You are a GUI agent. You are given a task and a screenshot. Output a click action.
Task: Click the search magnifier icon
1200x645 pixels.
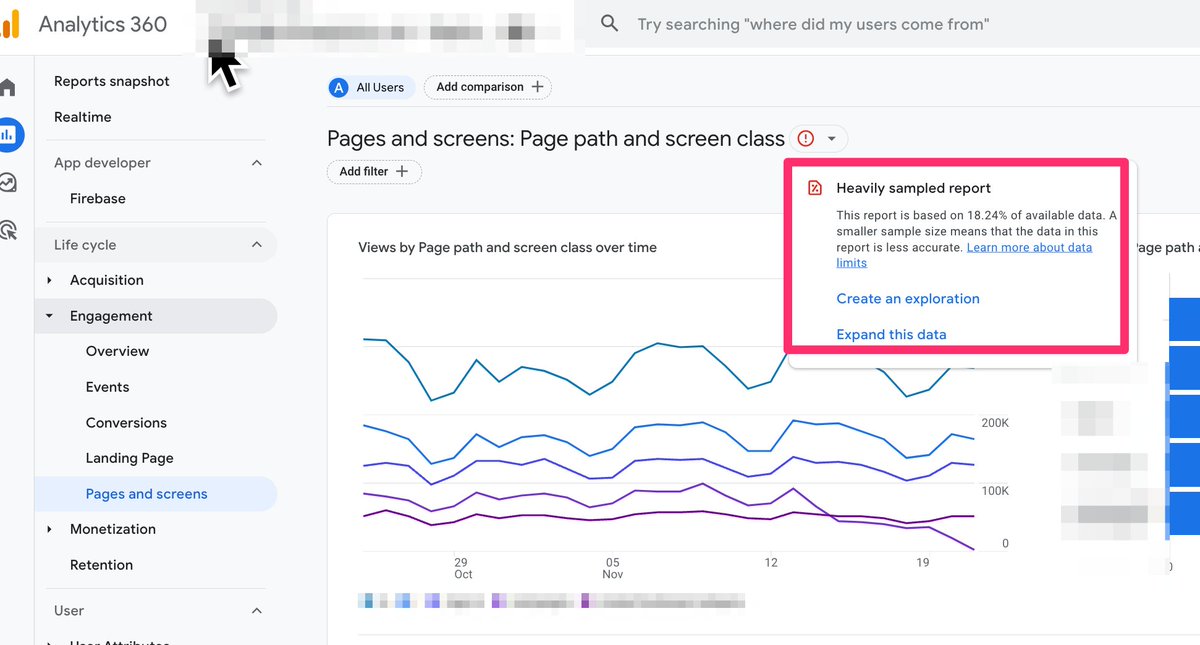pyautogui.click(x=609, y=23)
